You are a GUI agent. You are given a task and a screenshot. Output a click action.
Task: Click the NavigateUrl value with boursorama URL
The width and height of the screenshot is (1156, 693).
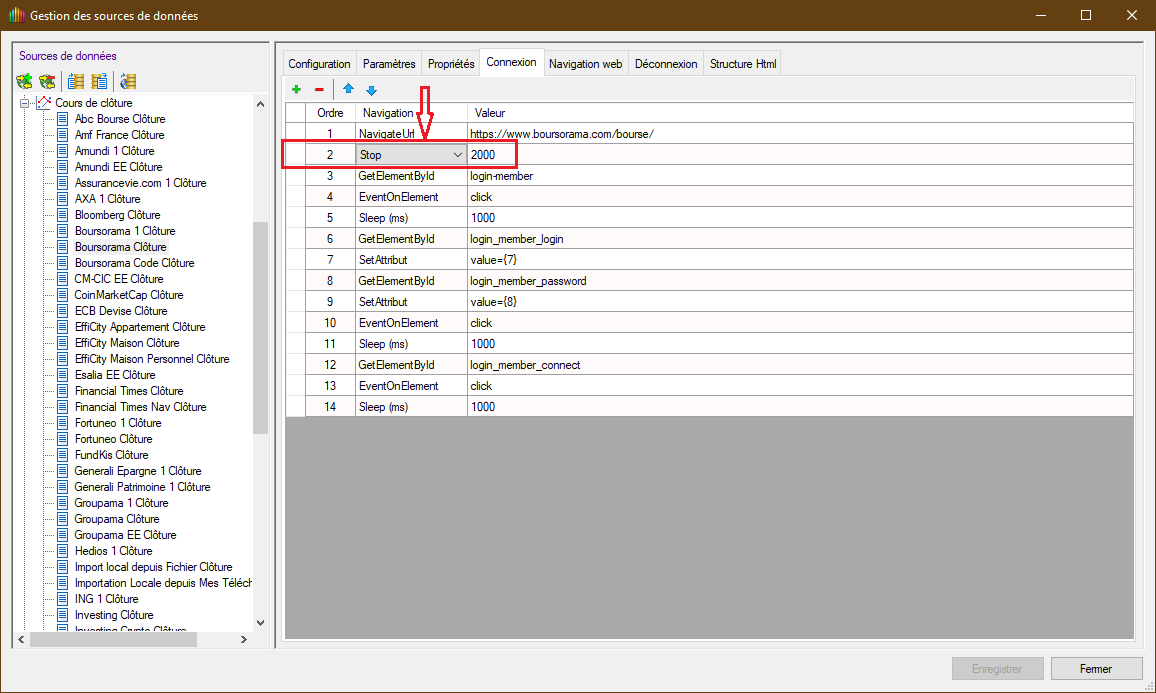(562, 134)
